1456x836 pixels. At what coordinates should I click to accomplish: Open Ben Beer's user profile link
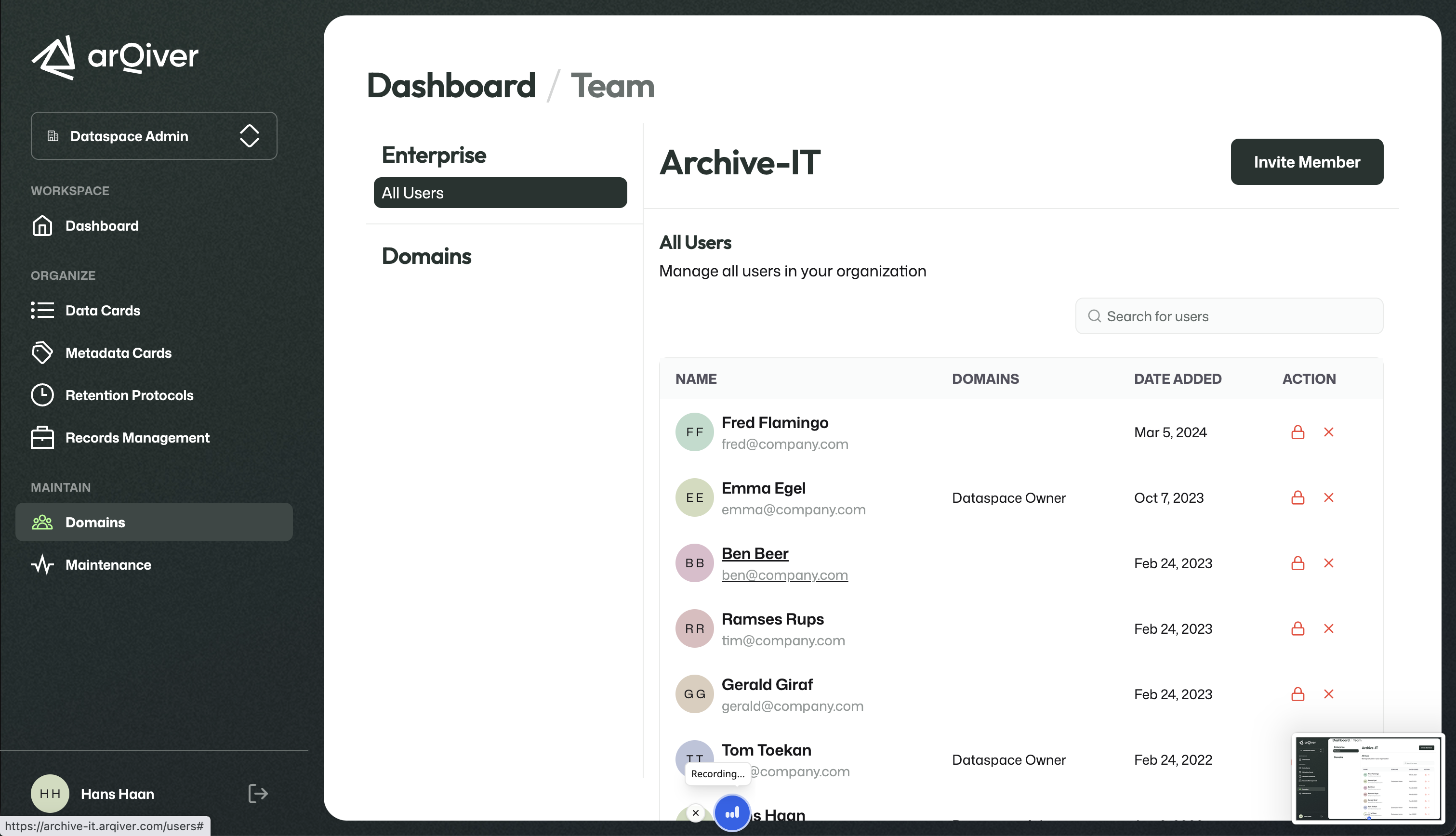754,553
